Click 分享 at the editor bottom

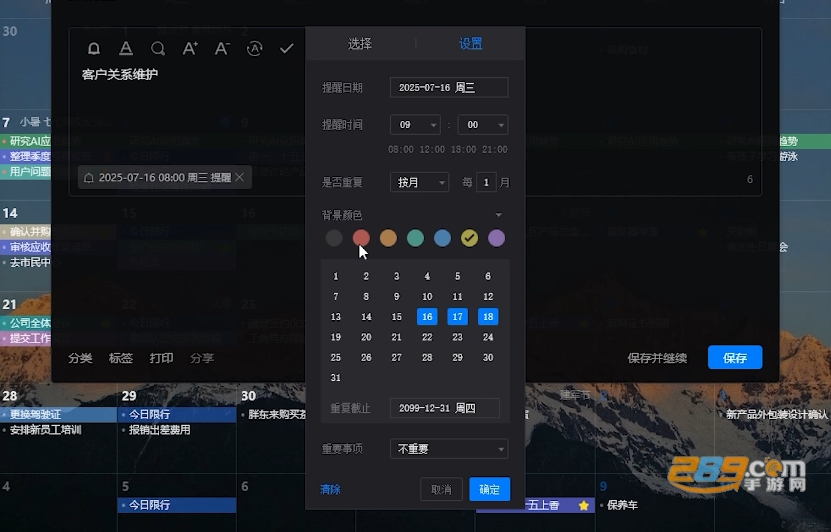[202, 358]
